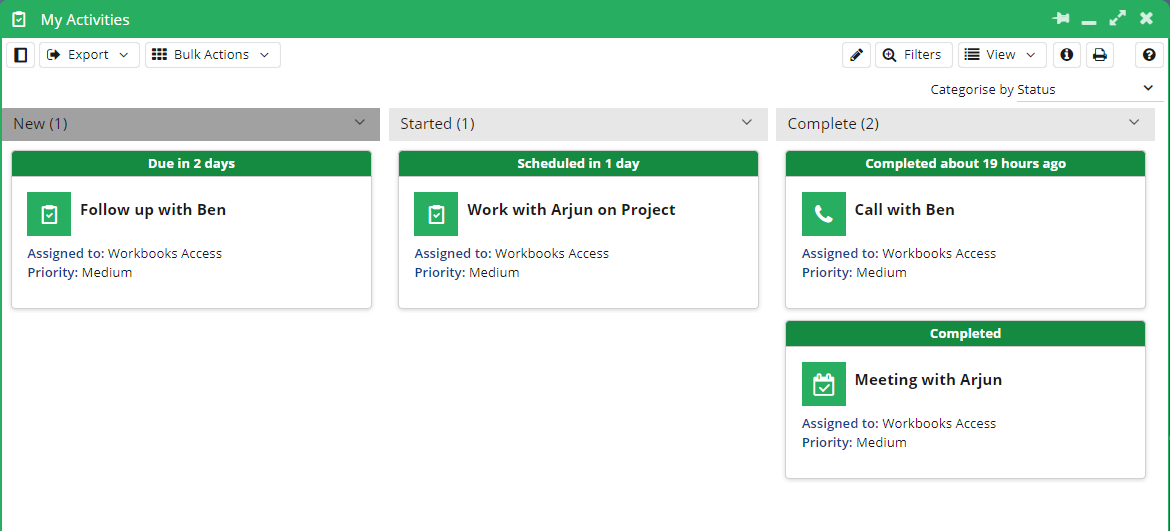Viewport: 1170px width, 531px height.
Task: Collapse the New column chevron
Action: [360, 122]
